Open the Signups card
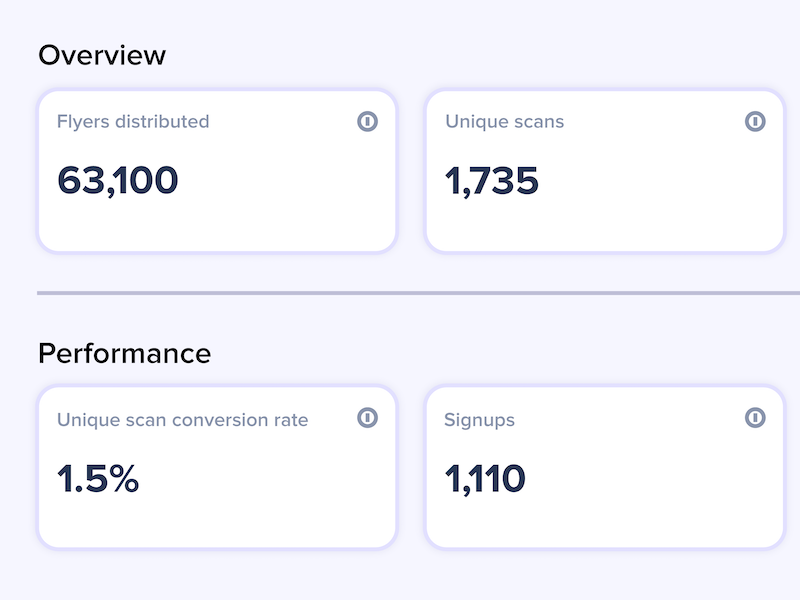Viewport: 800px width, 600px height. (605, 467)
